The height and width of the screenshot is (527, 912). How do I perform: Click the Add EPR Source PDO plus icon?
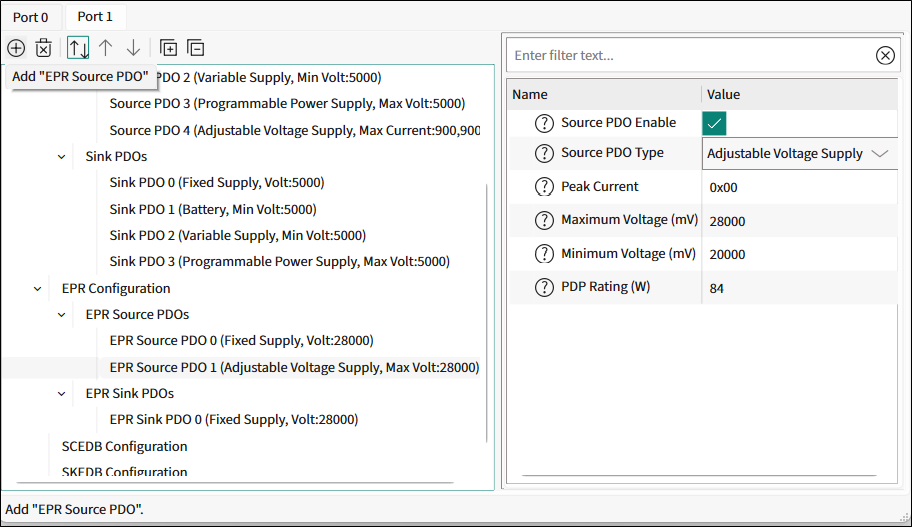16,48
